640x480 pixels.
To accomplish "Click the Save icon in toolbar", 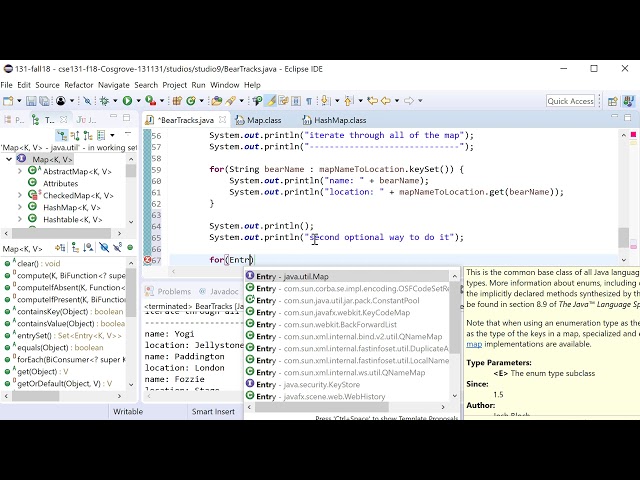I will coord(31,101).
